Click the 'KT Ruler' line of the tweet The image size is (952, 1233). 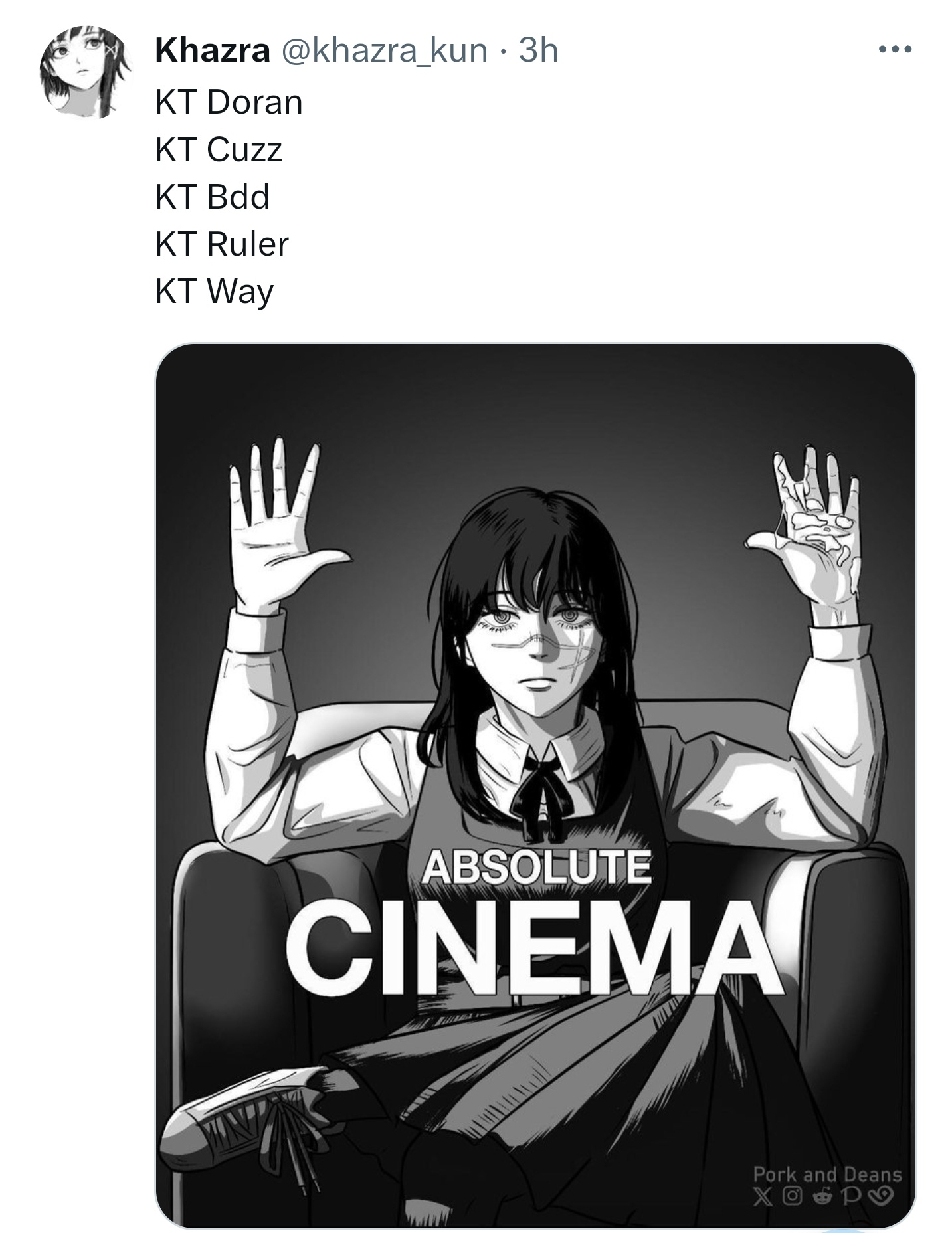[222, 244]
